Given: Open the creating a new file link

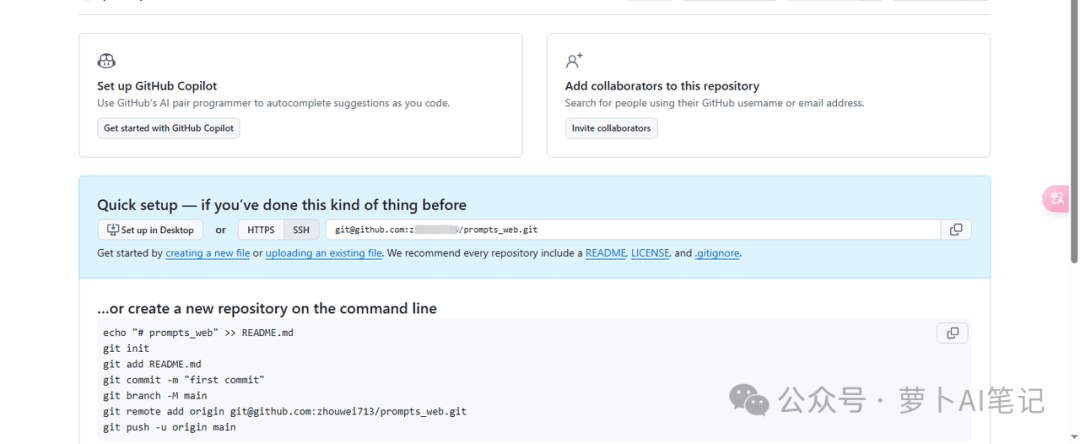Looking at the screenshot, I should coord(207,253).
